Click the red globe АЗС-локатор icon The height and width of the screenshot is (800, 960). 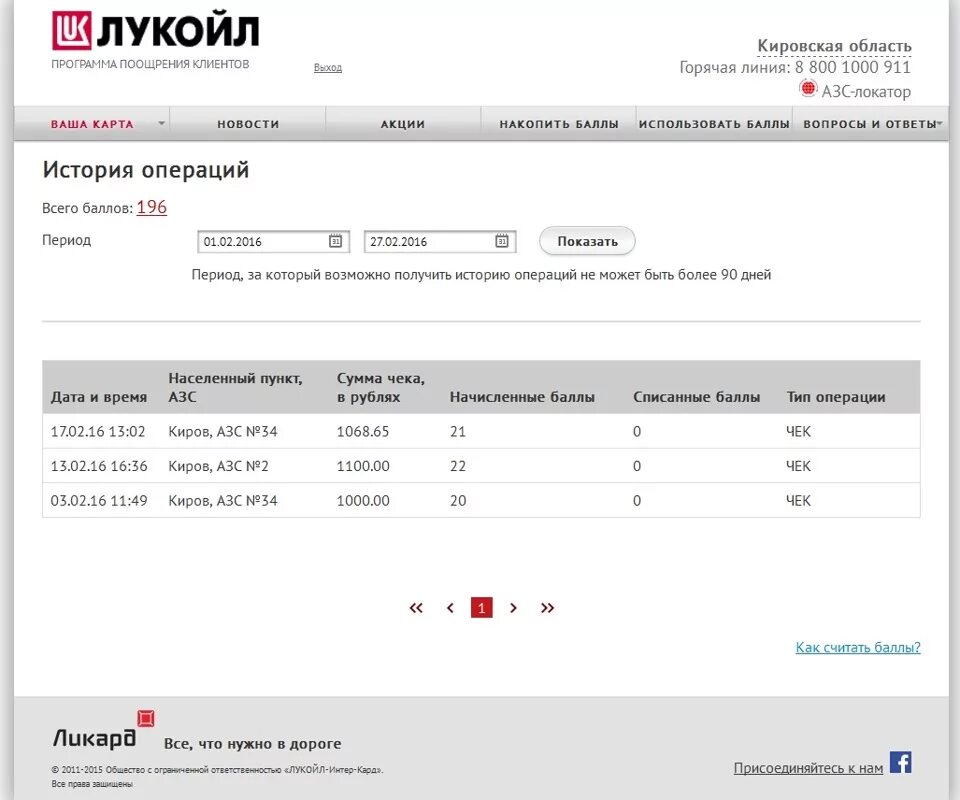pyautogui.click(x=808, y=89)
